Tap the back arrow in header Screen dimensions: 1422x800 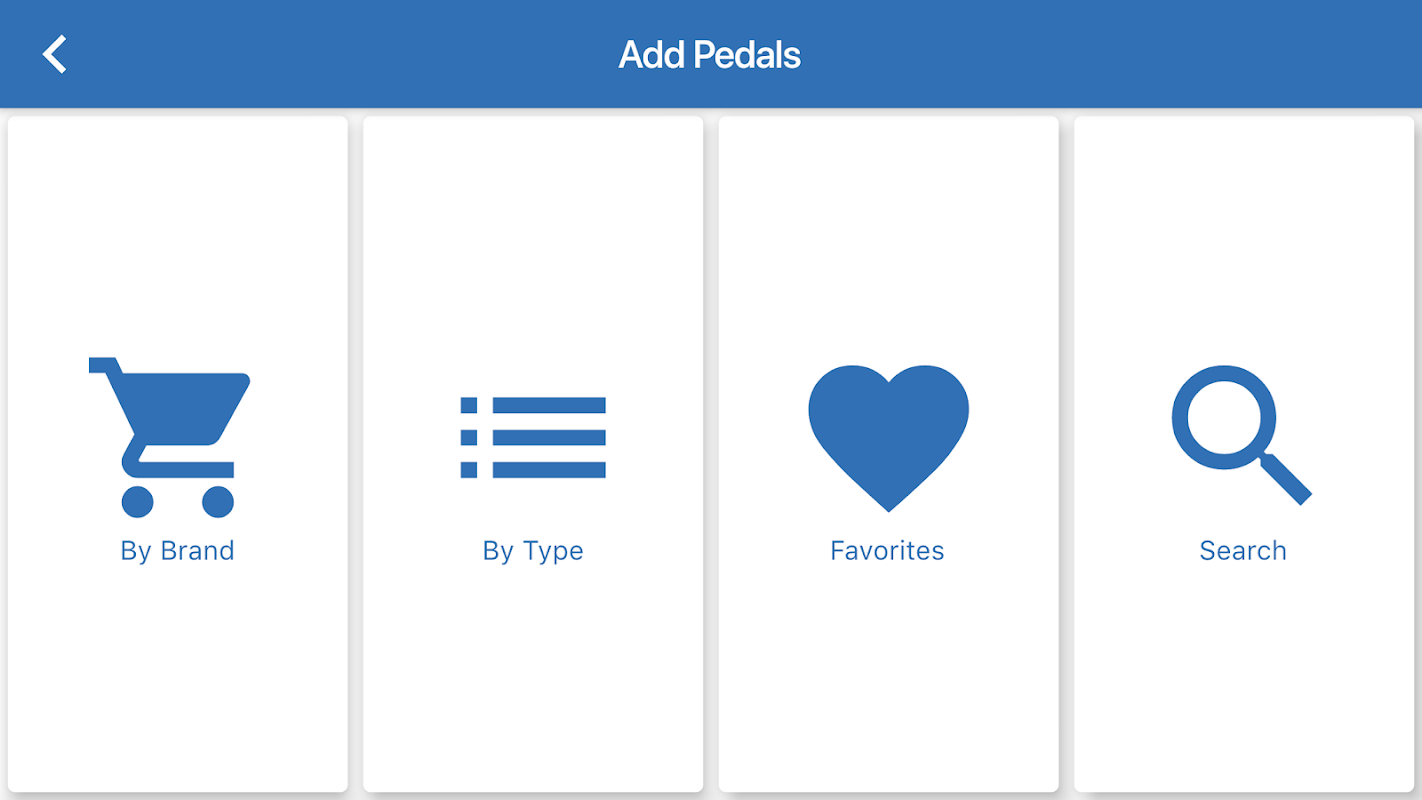(55, 54)
